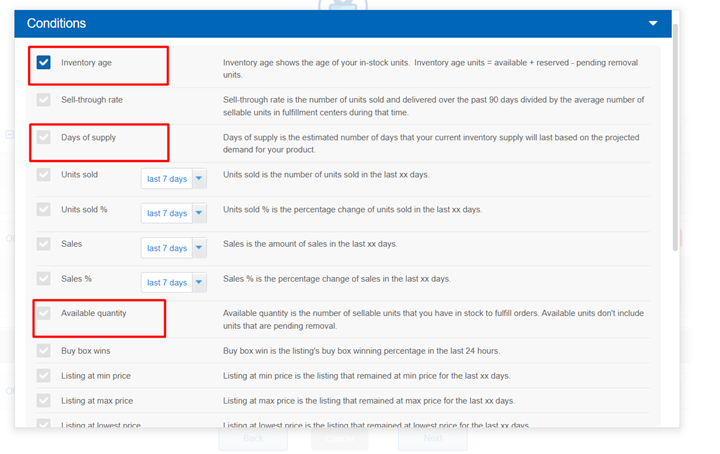The image size is (720, 454).
Task: Enable the Sales % checkbox
Action: 44,279
